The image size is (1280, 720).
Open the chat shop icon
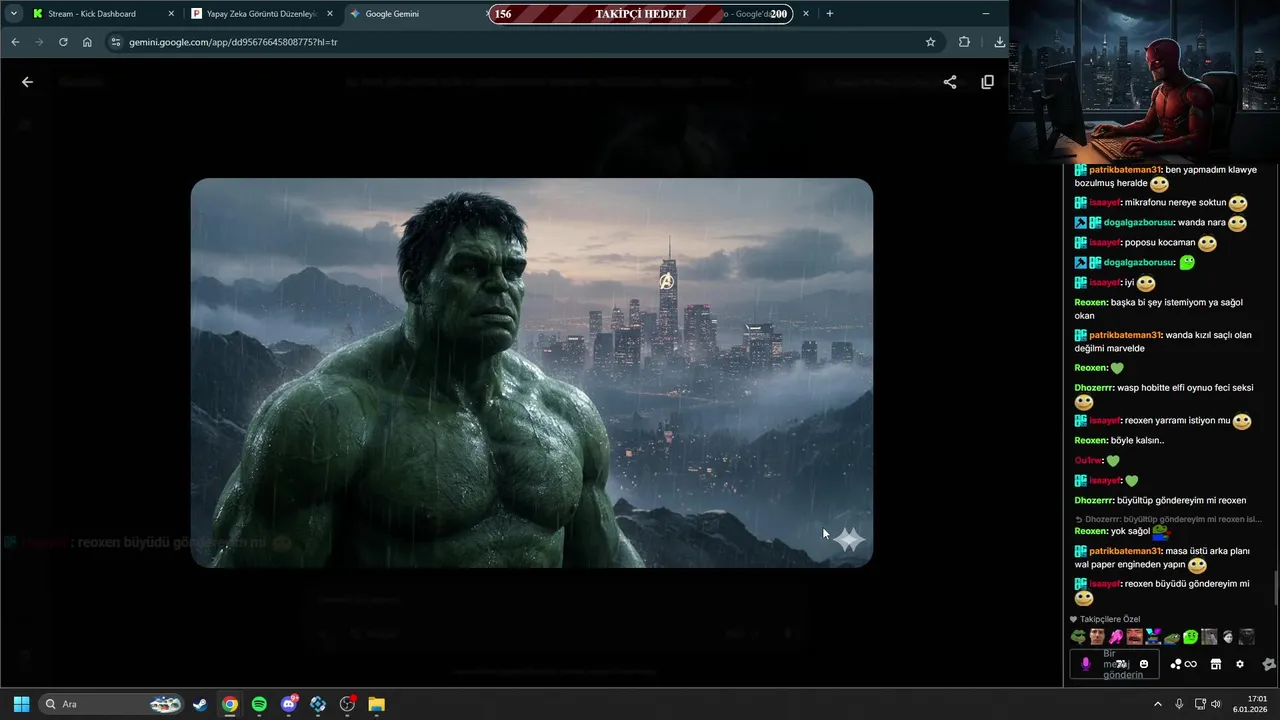tap(1216, 664)
